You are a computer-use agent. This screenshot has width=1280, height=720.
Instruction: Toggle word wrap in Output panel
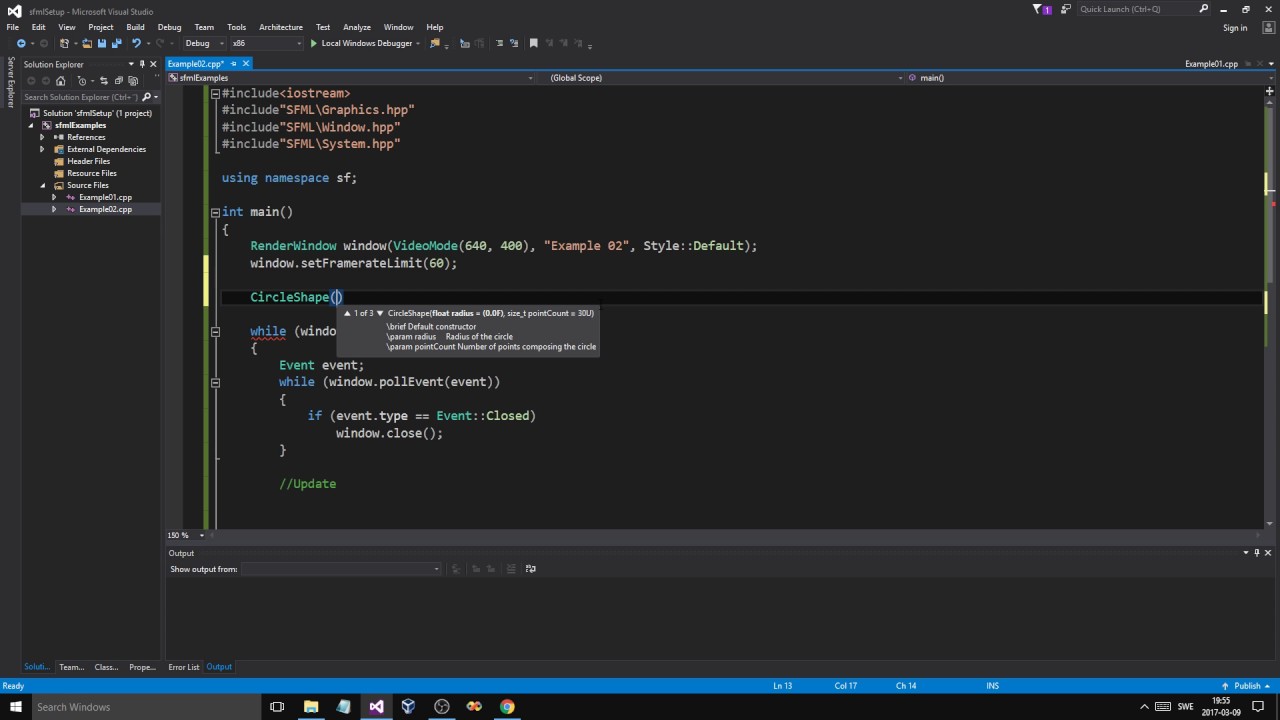tap(530, 569)
